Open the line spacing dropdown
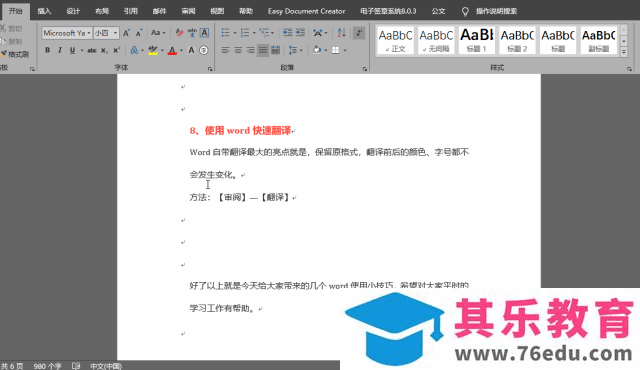 click(295, 50)
